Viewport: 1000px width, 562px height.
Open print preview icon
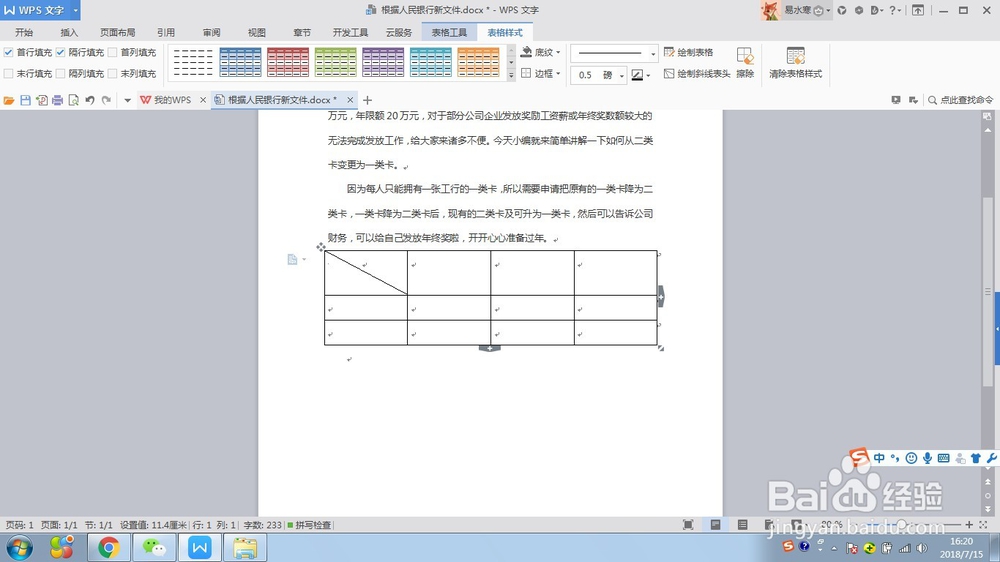coord(73,100)
